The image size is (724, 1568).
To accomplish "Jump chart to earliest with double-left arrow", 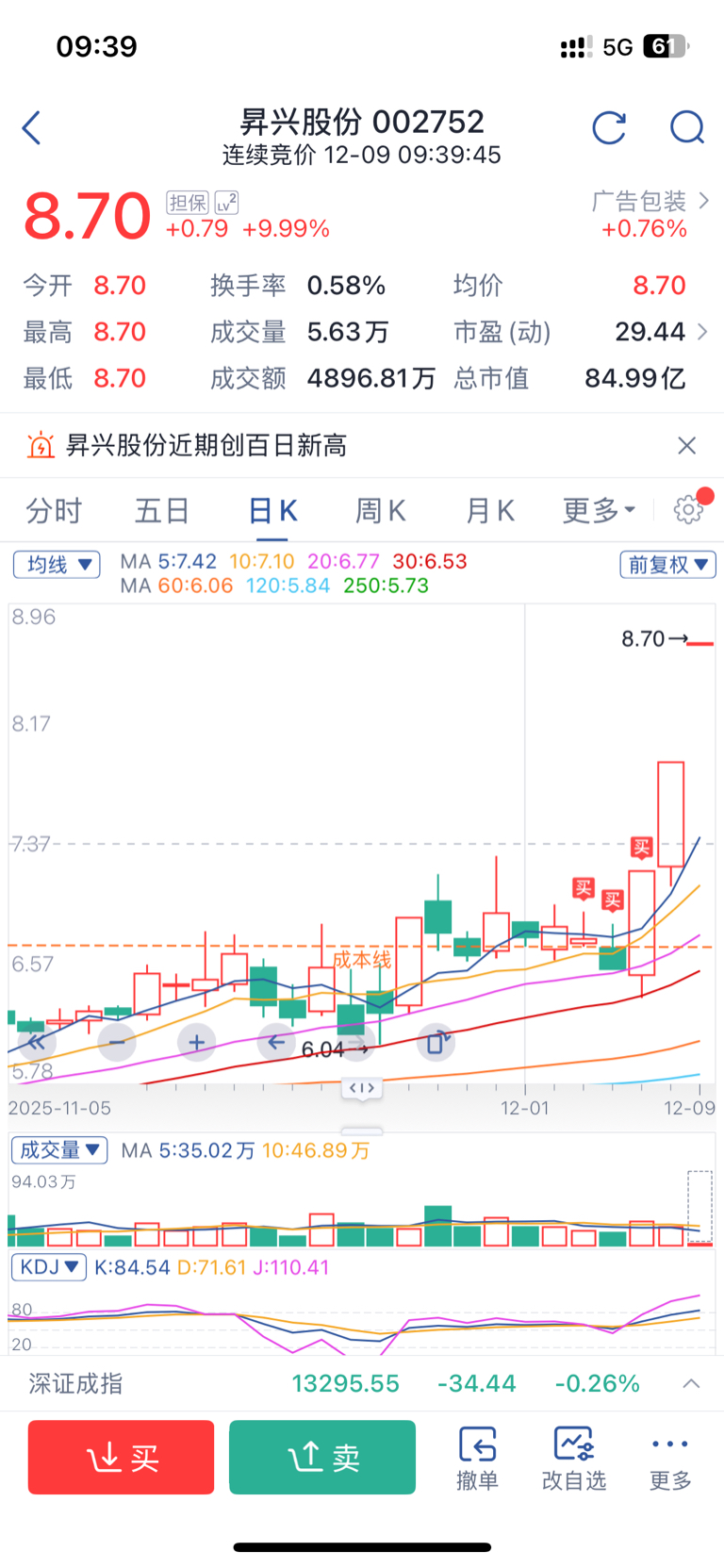I will (37, 1042).
